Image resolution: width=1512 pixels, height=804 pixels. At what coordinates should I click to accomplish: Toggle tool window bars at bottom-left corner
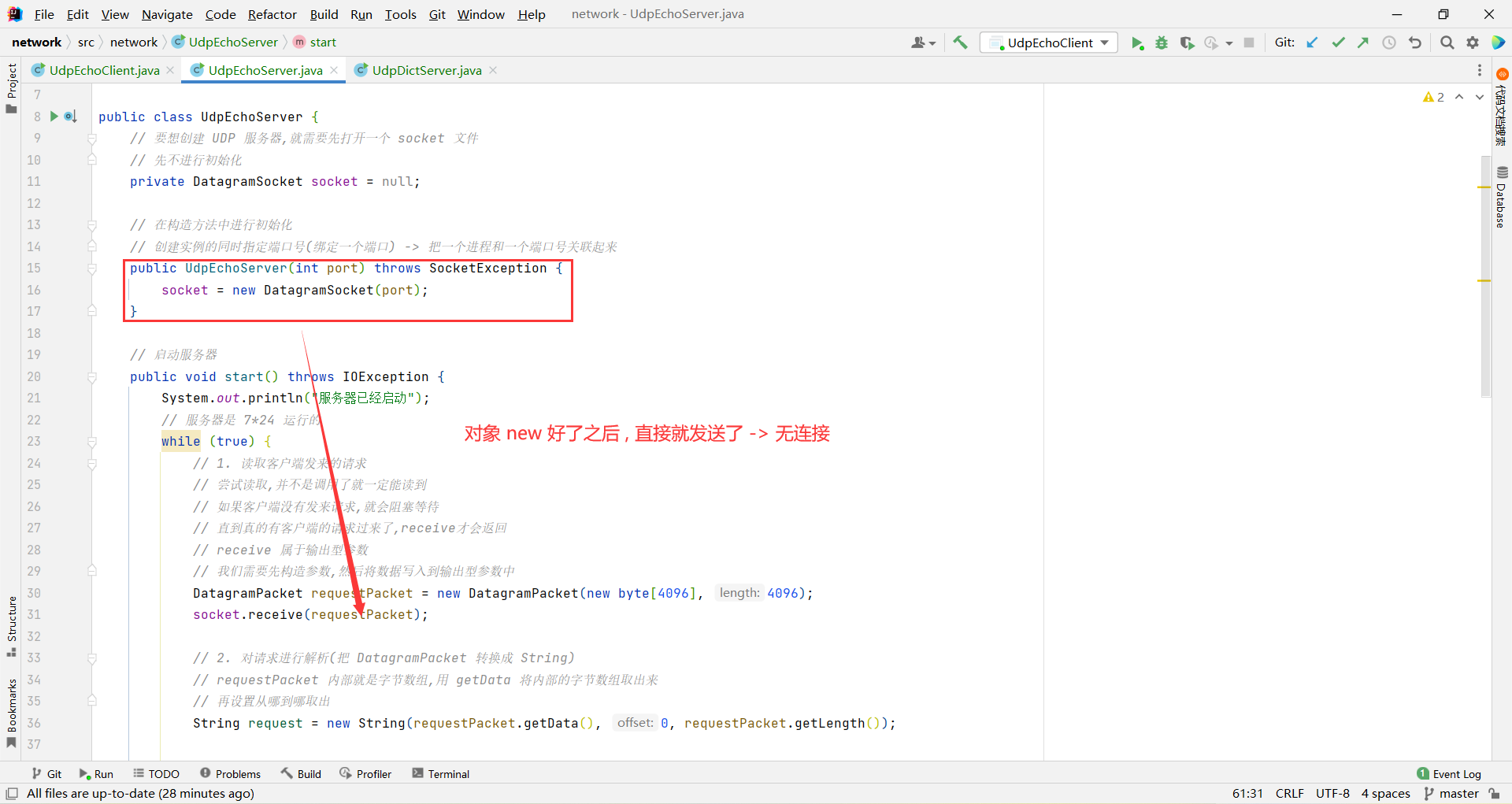[x=12, y=794]
